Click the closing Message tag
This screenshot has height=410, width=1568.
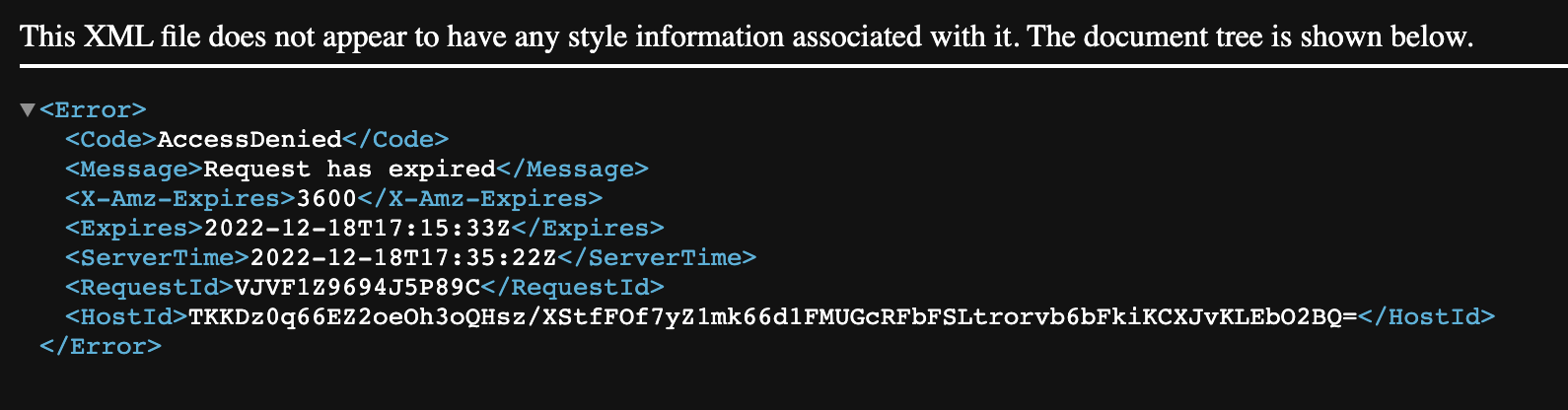[x=573, y=170]
